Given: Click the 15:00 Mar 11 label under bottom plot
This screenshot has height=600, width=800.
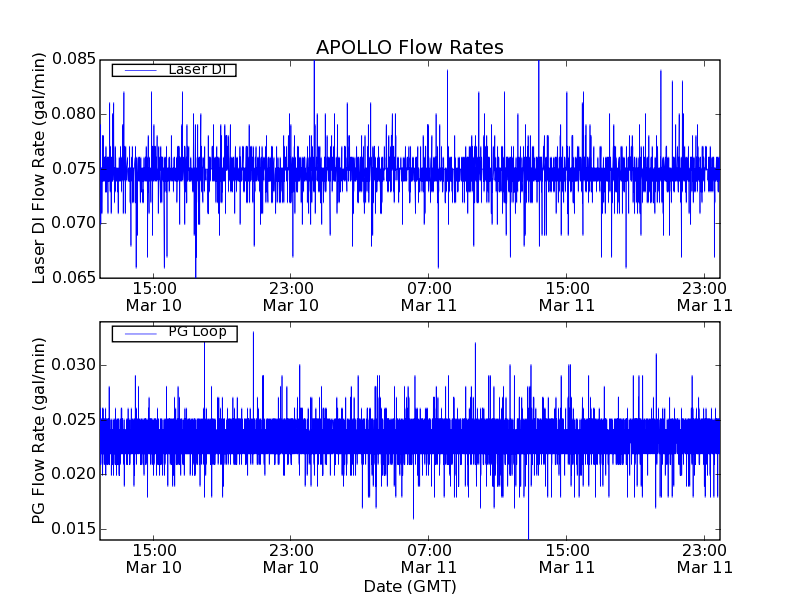Looking at the screenshot, I should pos(566,558).
